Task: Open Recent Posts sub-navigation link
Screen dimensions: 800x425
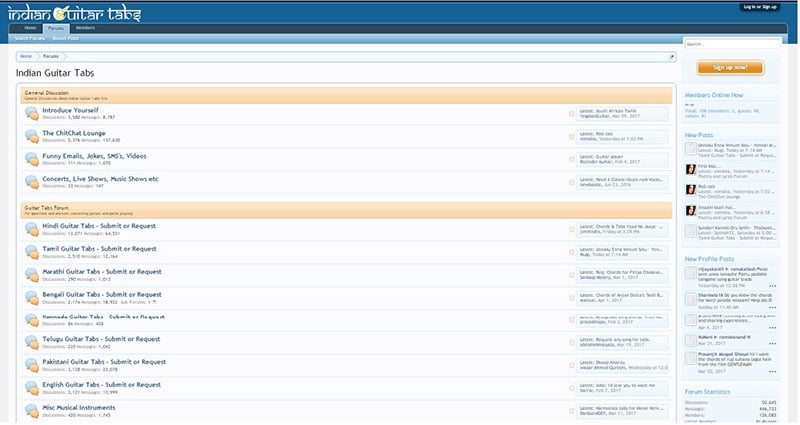Action: pyautogui.click(x=65, y=38)
